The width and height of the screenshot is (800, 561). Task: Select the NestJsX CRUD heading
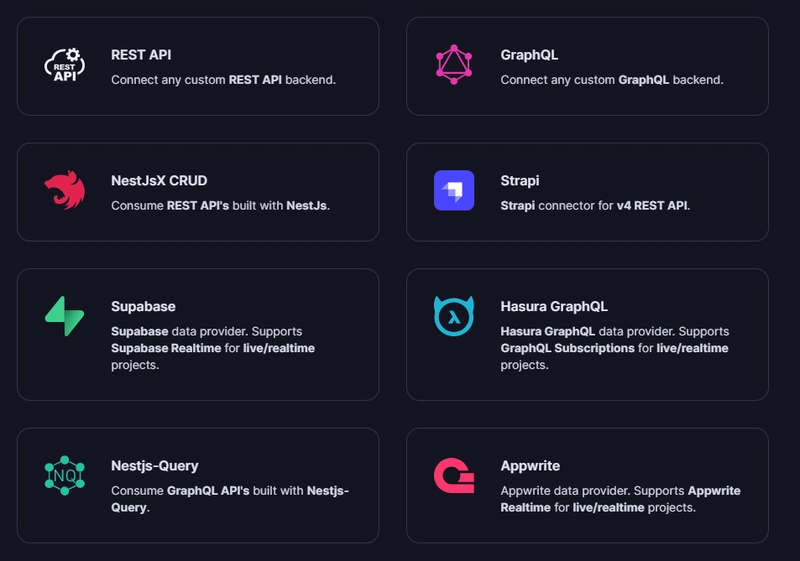point(159,181)
